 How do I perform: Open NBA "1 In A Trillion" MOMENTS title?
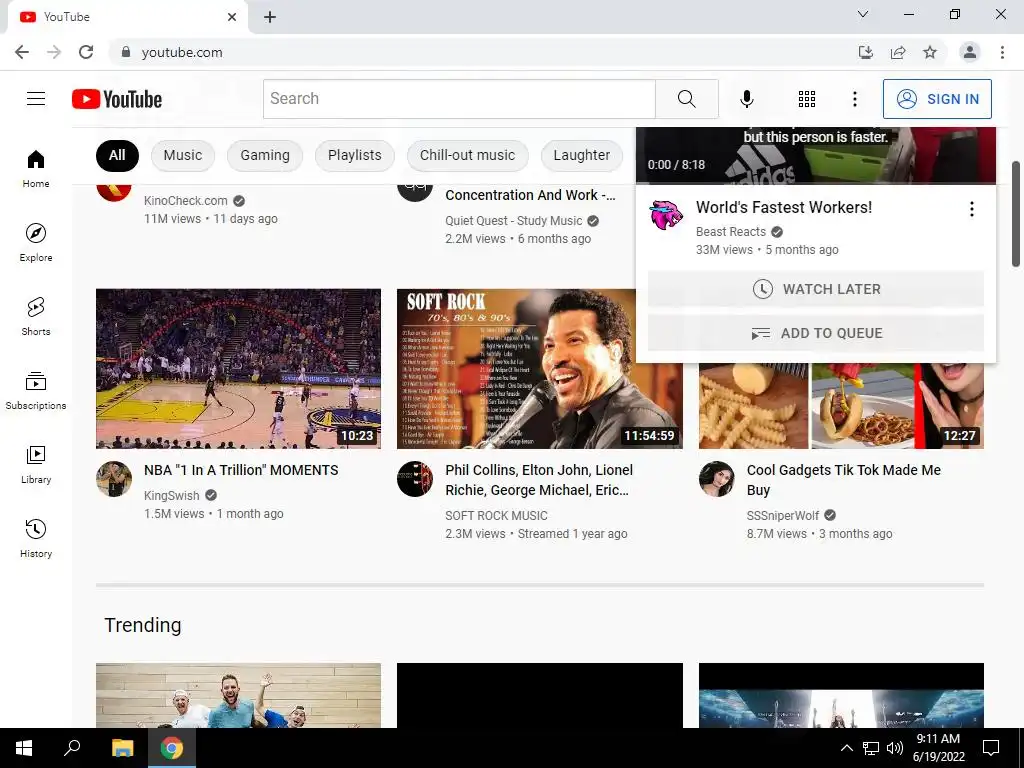pyautogui.click(x=241, y=470)
